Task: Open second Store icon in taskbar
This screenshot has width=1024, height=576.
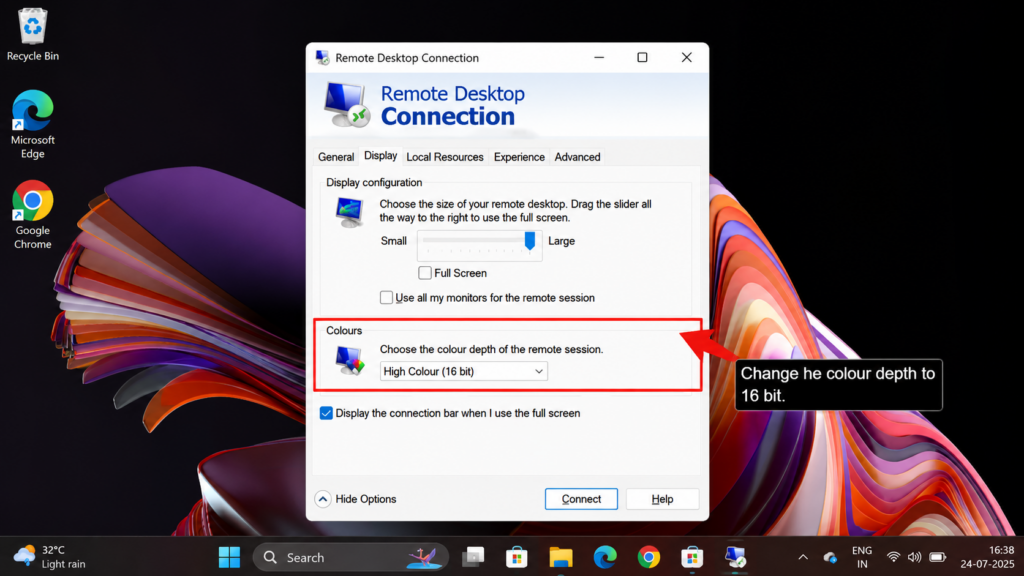Action: point(692,557)
